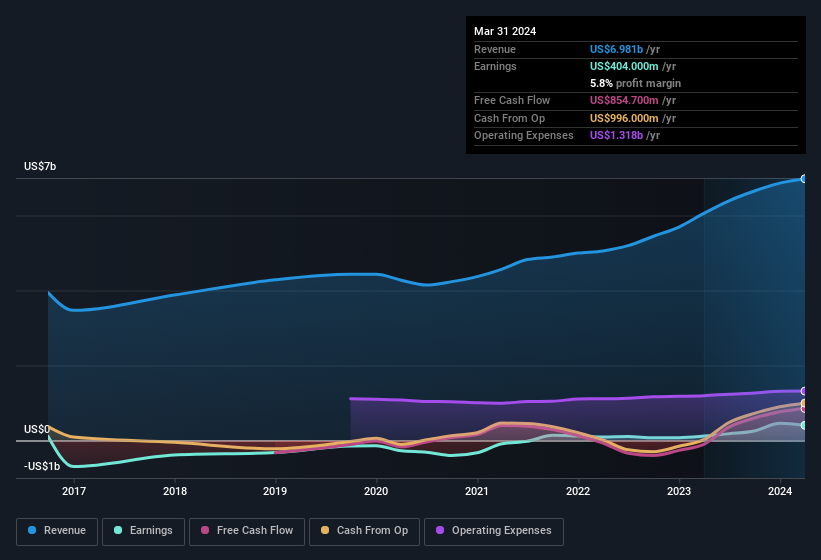Viewport: 821px width, 560px height.
Task: Click the 5.8% profit margin text
Action: pyautogui.click(x=635, y=83)
